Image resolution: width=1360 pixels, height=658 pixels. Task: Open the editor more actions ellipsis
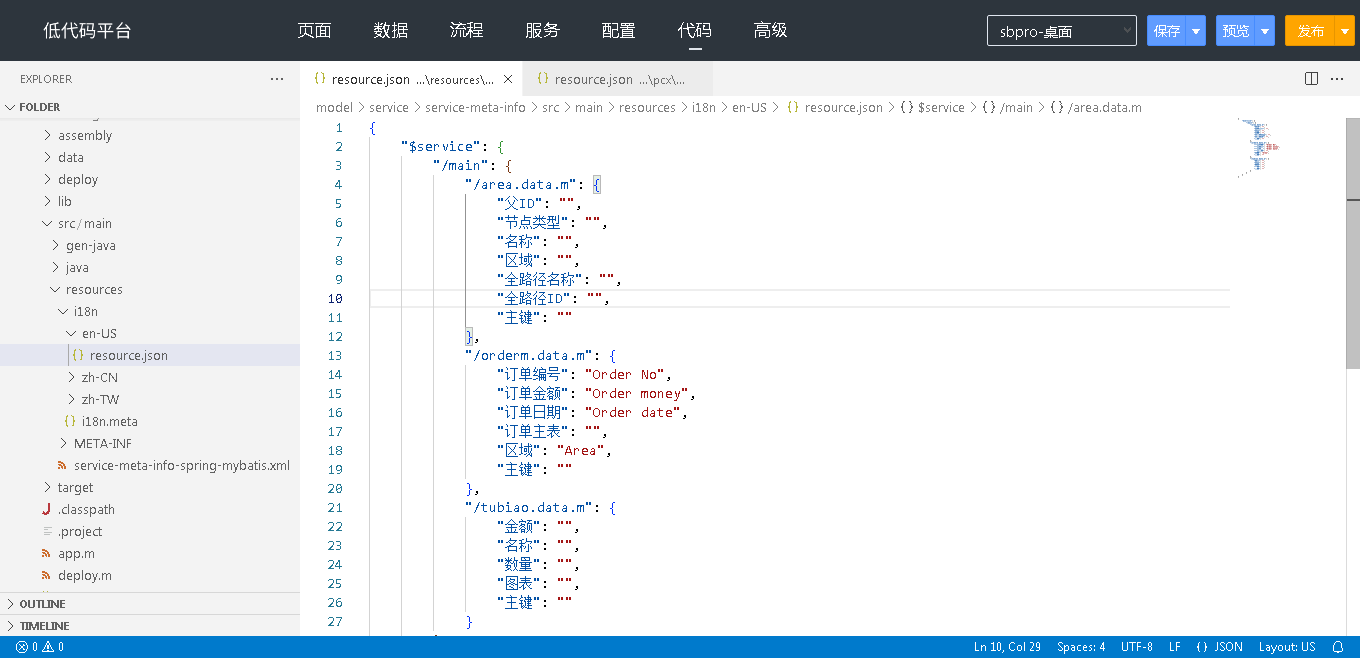point(1337,79)
